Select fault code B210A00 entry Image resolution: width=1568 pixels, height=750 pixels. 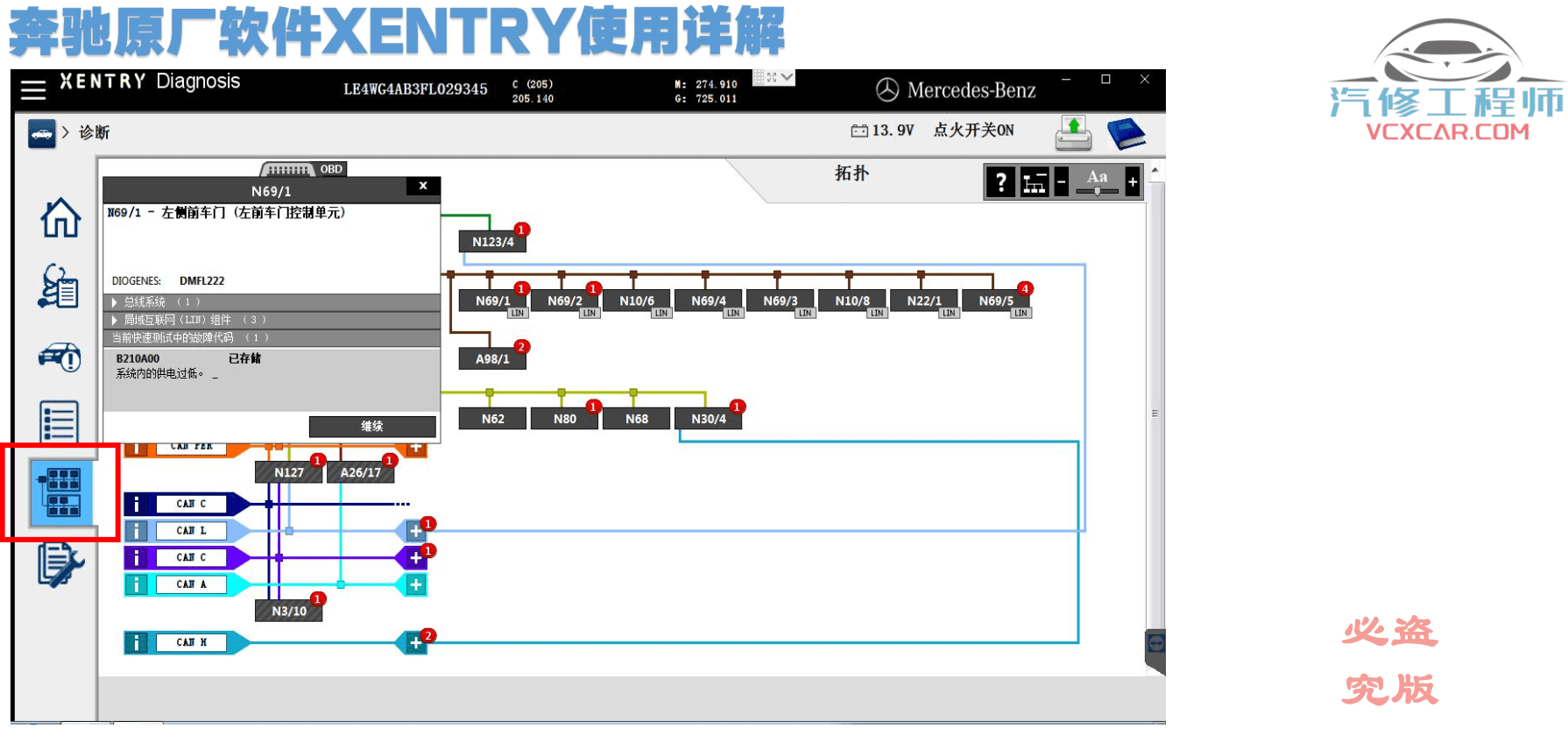tap(272, 365)
